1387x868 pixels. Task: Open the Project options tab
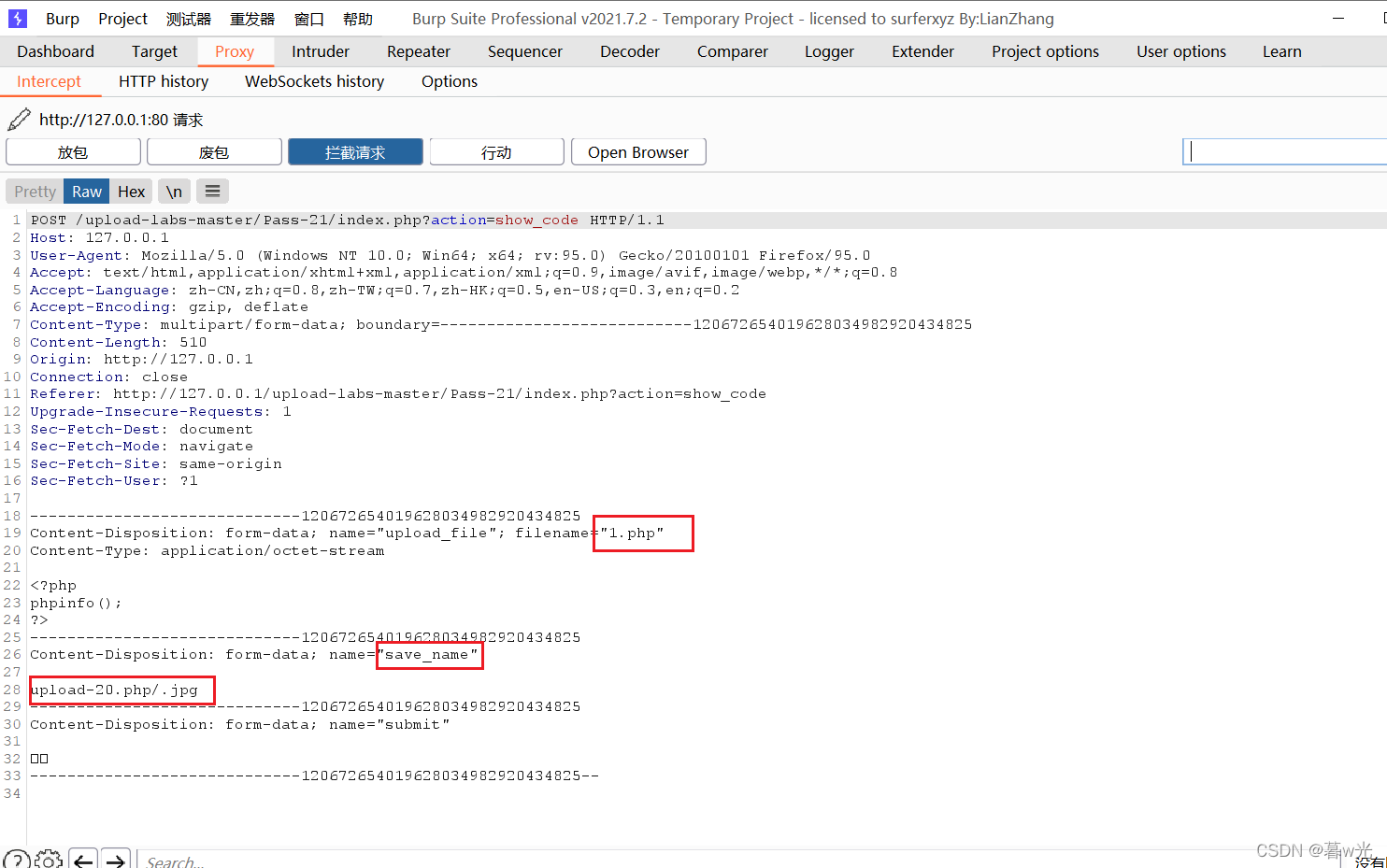[1046, 51]
